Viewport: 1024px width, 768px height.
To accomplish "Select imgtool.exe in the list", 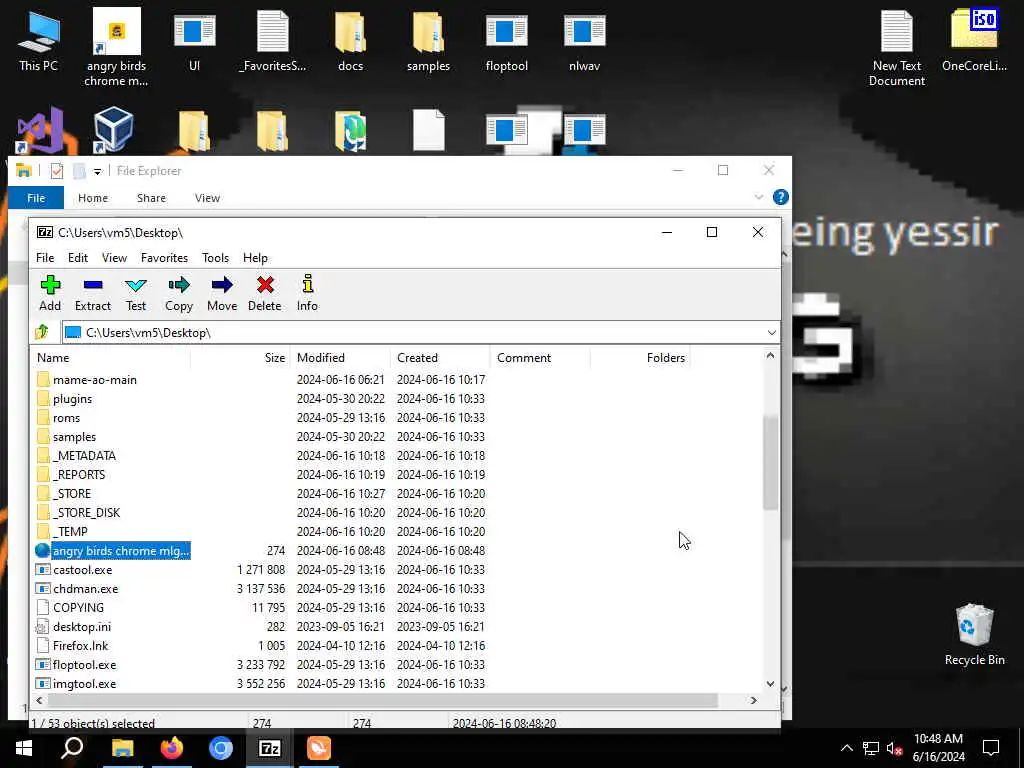I will pos(84,683).
